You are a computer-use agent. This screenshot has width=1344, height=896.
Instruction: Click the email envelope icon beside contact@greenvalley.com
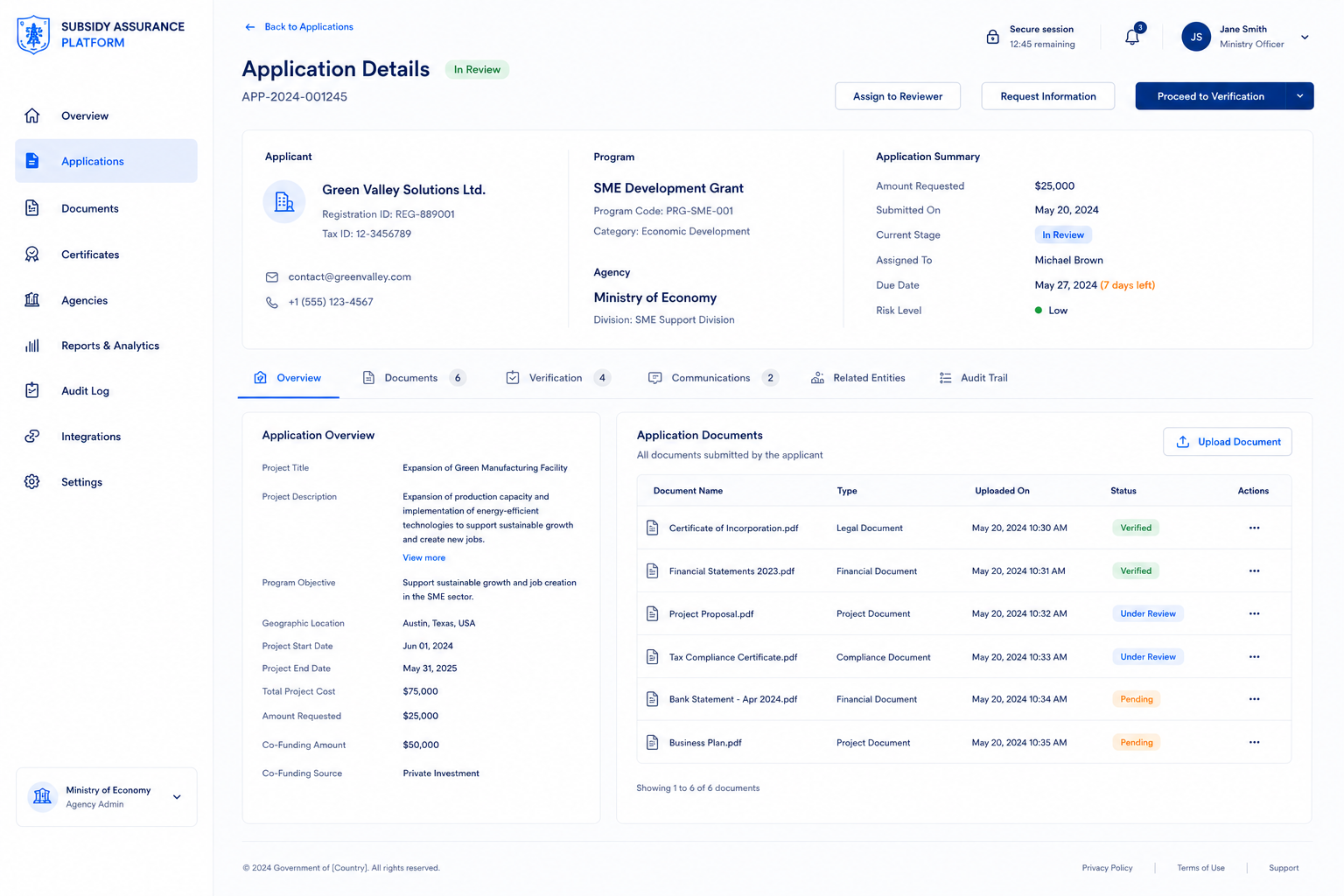point(272,277)
